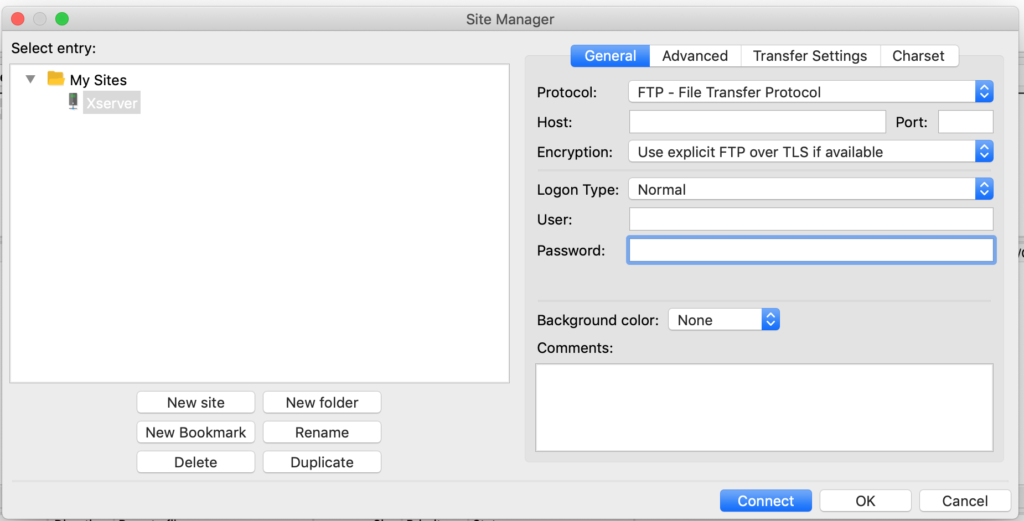Click into the Host input field
This screenshot has height=521, width=1024.
click(757, 122)
